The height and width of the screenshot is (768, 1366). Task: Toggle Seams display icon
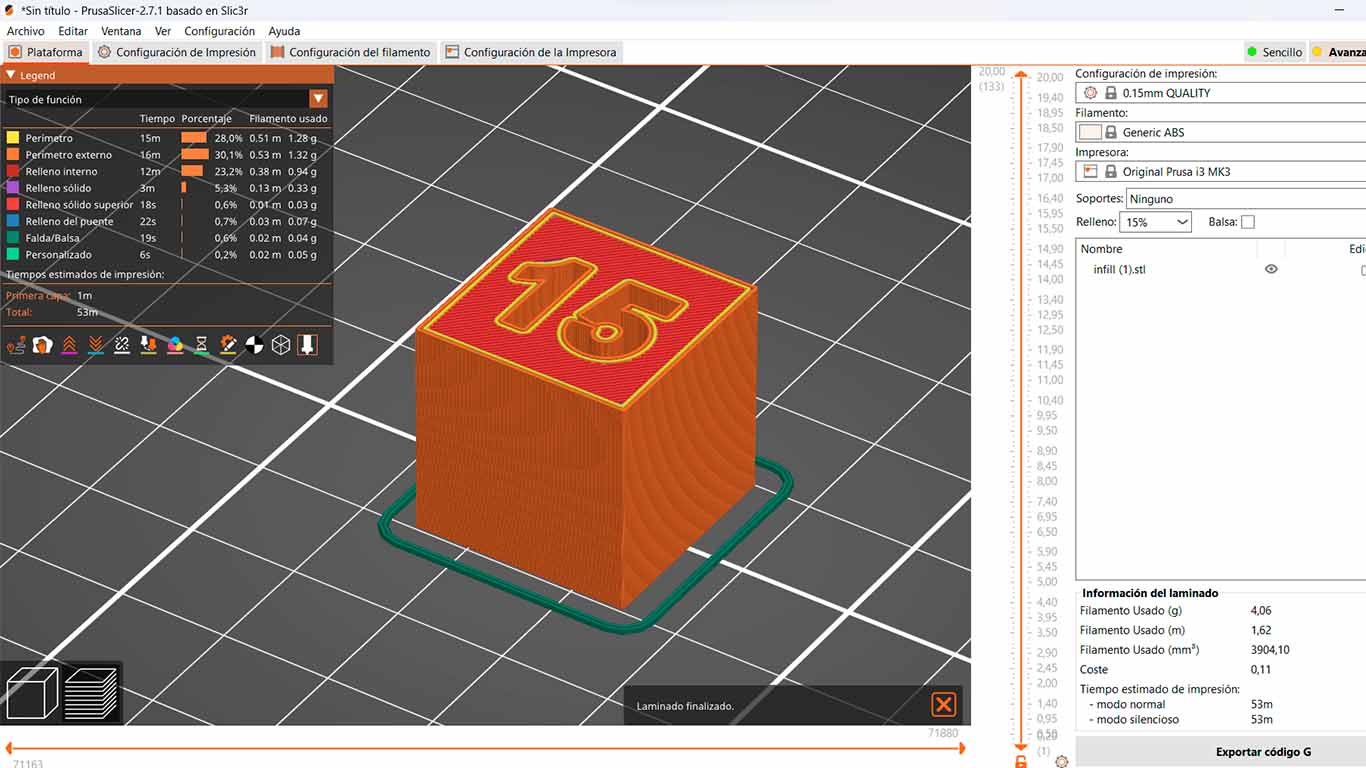[x=122, y=345]
